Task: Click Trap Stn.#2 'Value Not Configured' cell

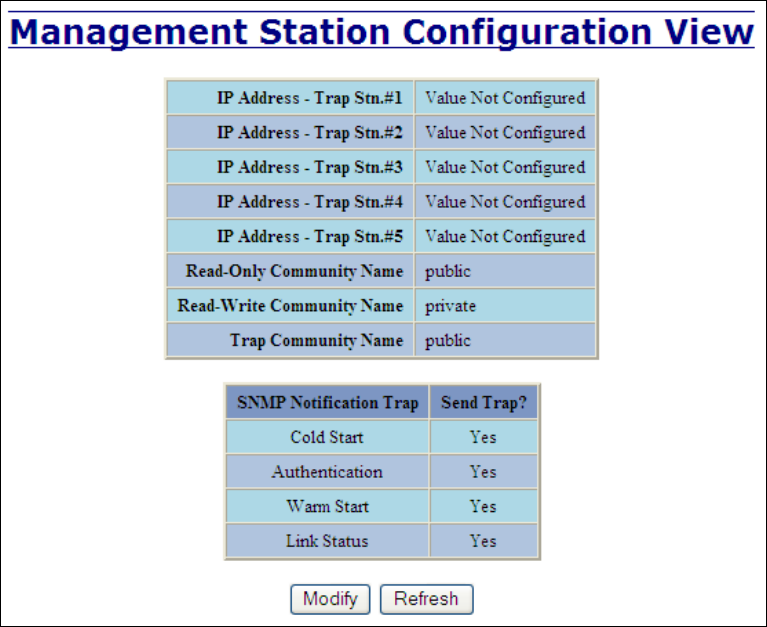Action: tap(505, 133)
